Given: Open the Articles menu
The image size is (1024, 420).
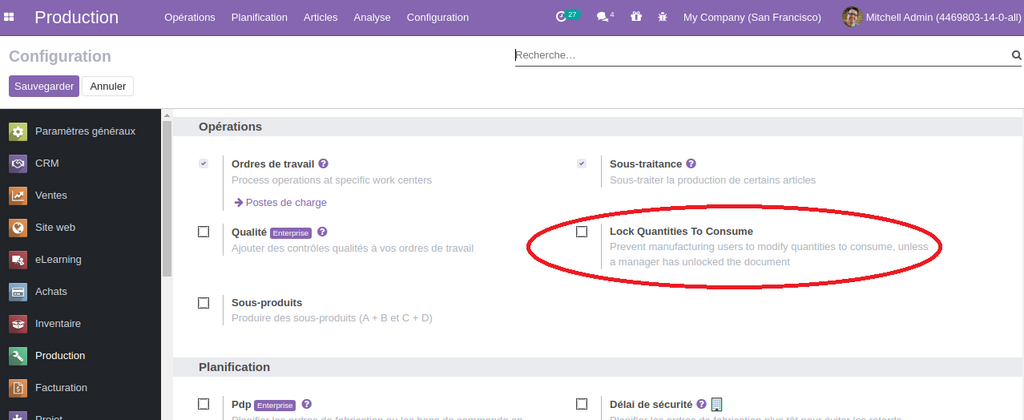Looking at the screenshot, I should coord(320,17).
